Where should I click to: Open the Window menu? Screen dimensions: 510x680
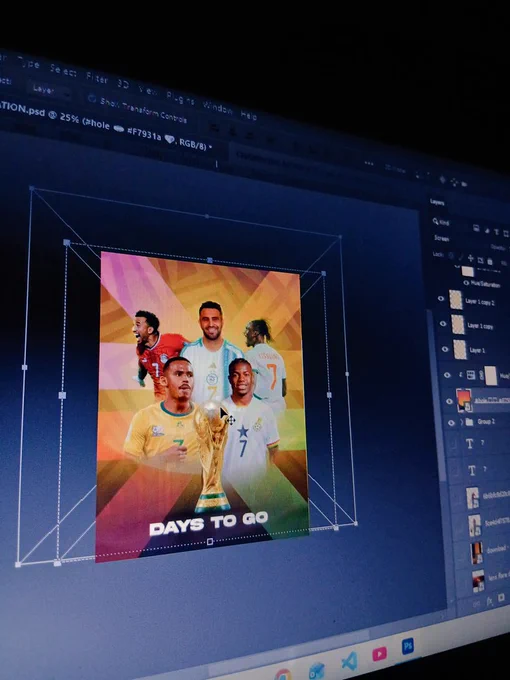218,108
